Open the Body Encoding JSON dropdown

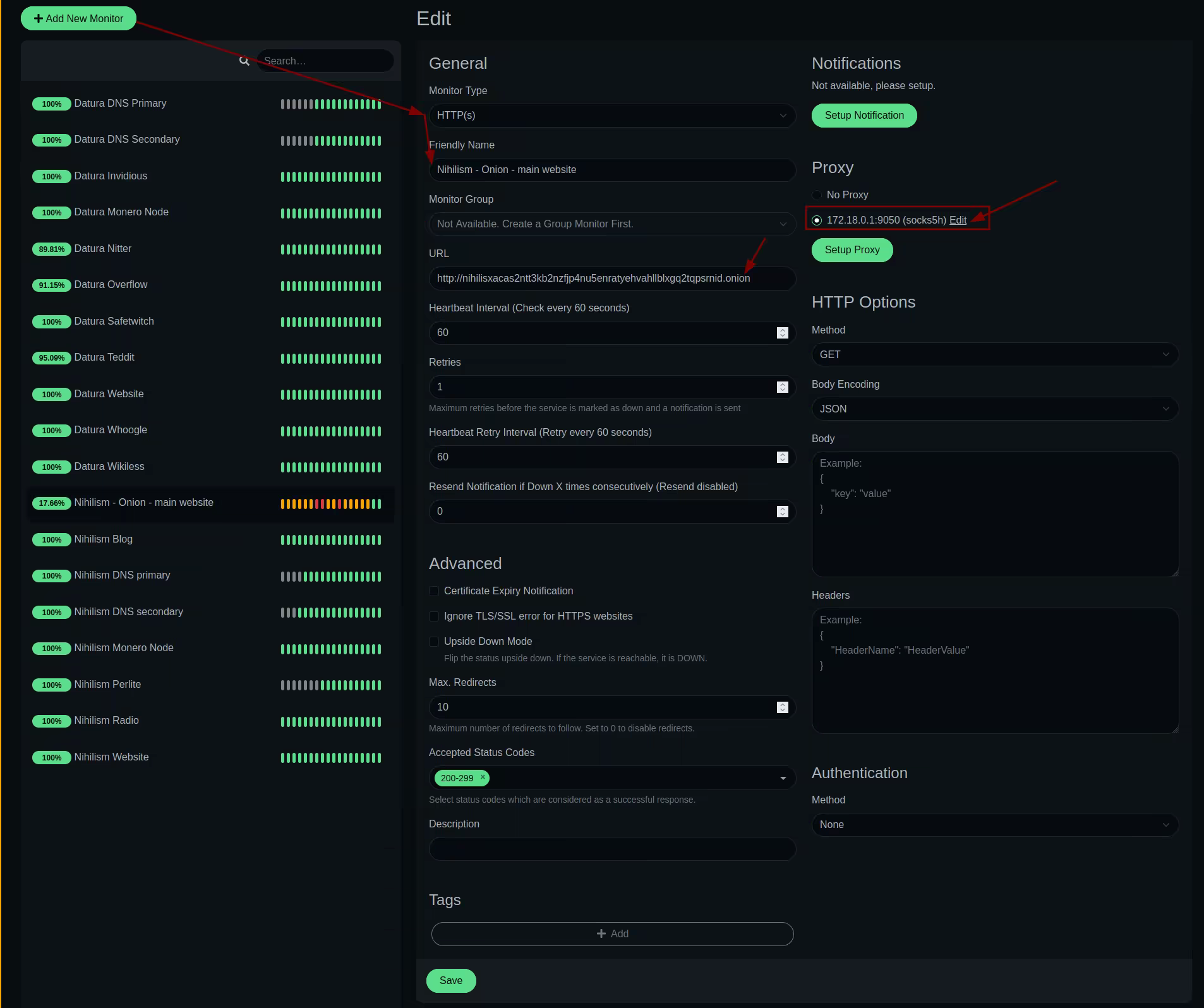(x=995, y=409)
